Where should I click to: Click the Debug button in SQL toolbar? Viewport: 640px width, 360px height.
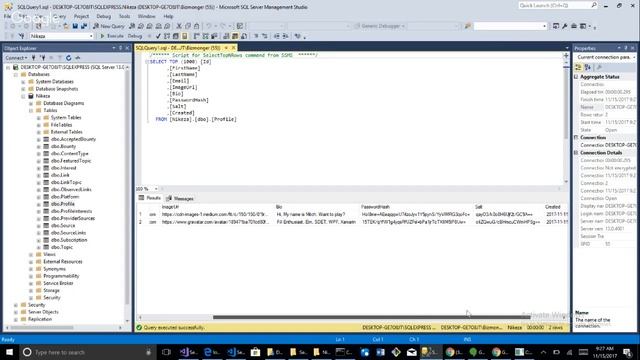[135, 36]
